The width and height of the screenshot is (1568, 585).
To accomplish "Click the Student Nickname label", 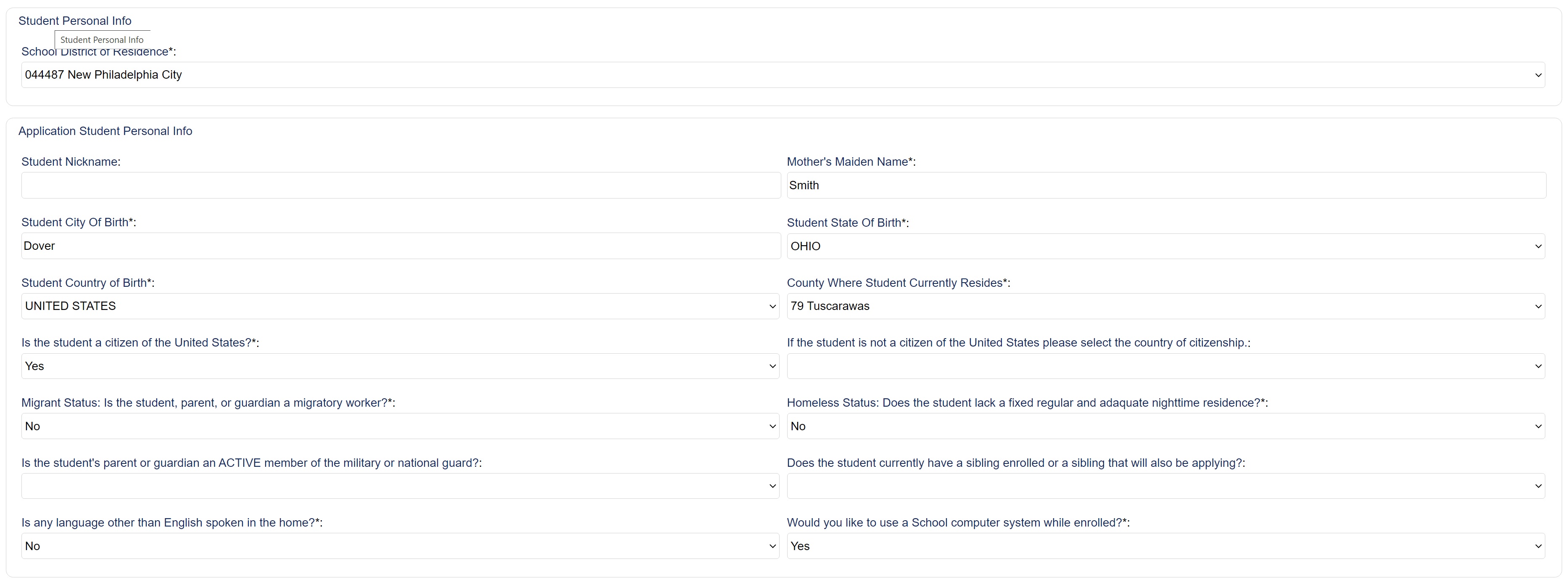I will point(71,161).
